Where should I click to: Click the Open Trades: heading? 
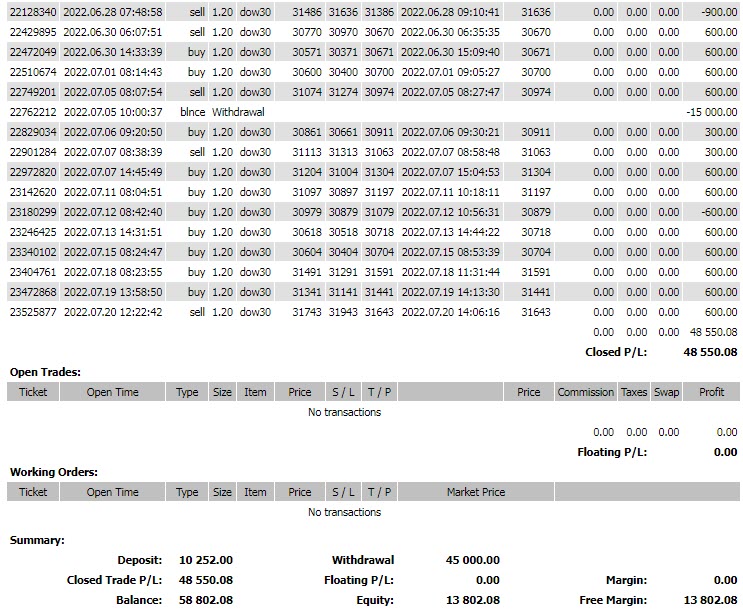(45, 372)
